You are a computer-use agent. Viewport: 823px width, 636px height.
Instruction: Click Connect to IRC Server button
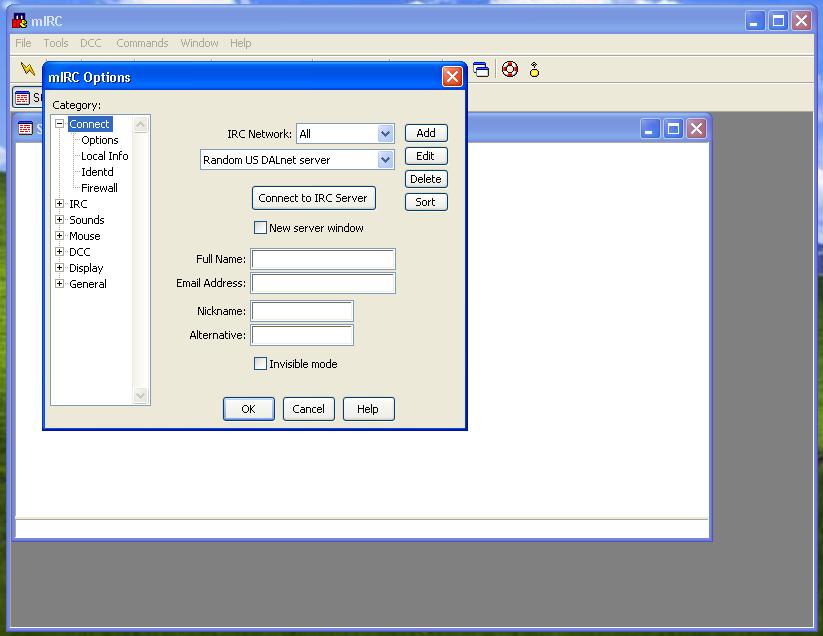coord(313,198)
